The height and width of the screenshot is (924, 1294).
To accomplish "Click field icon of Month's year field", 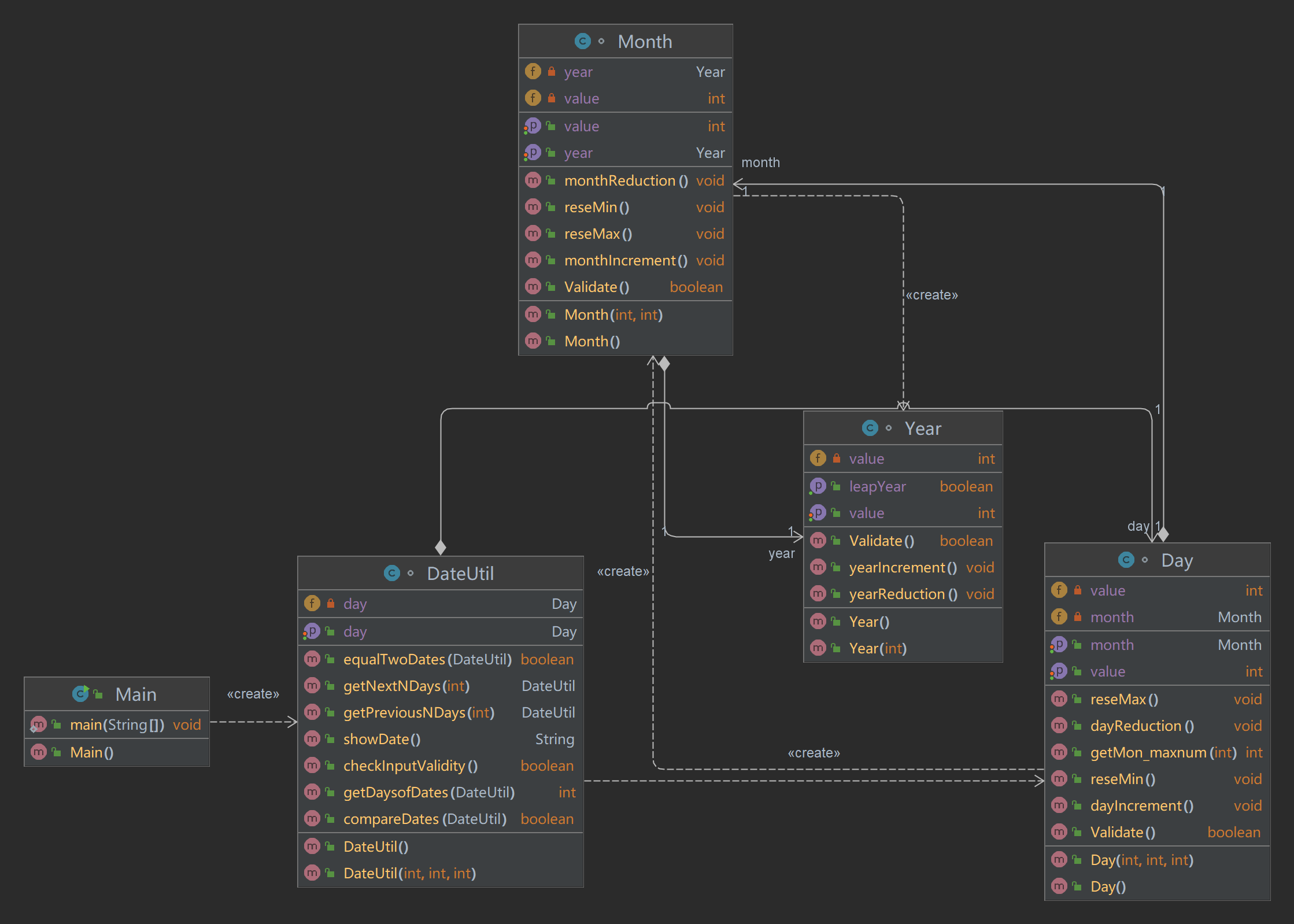I will pos(533,72).
